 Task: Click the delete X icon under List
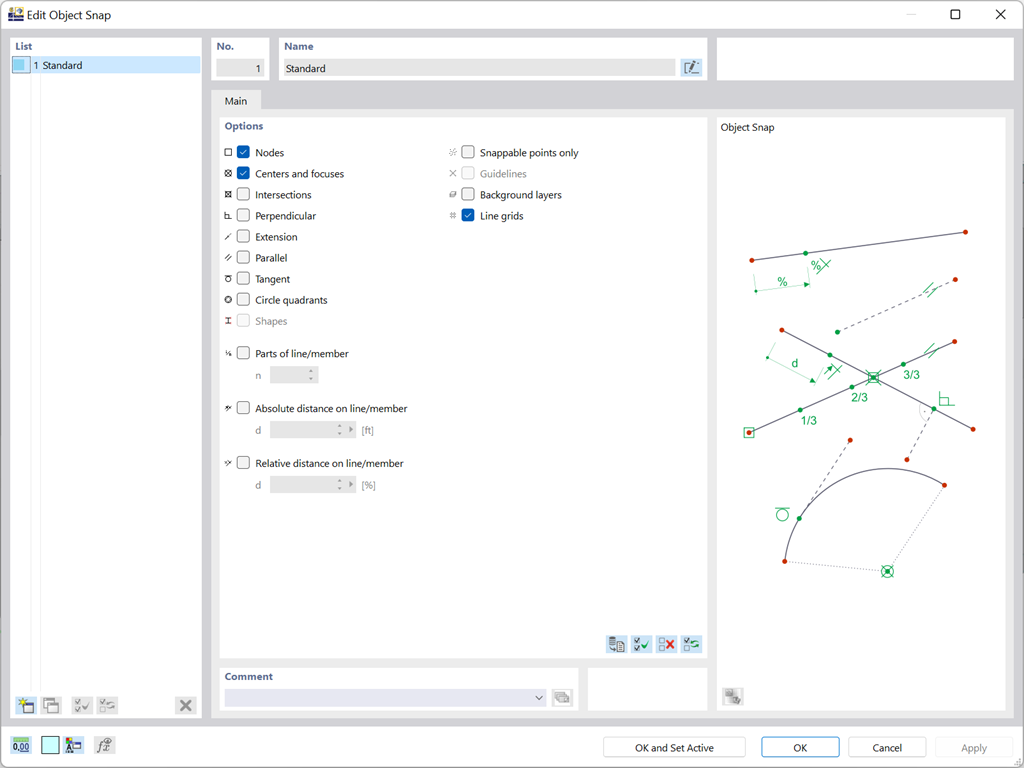pos(185,705)
